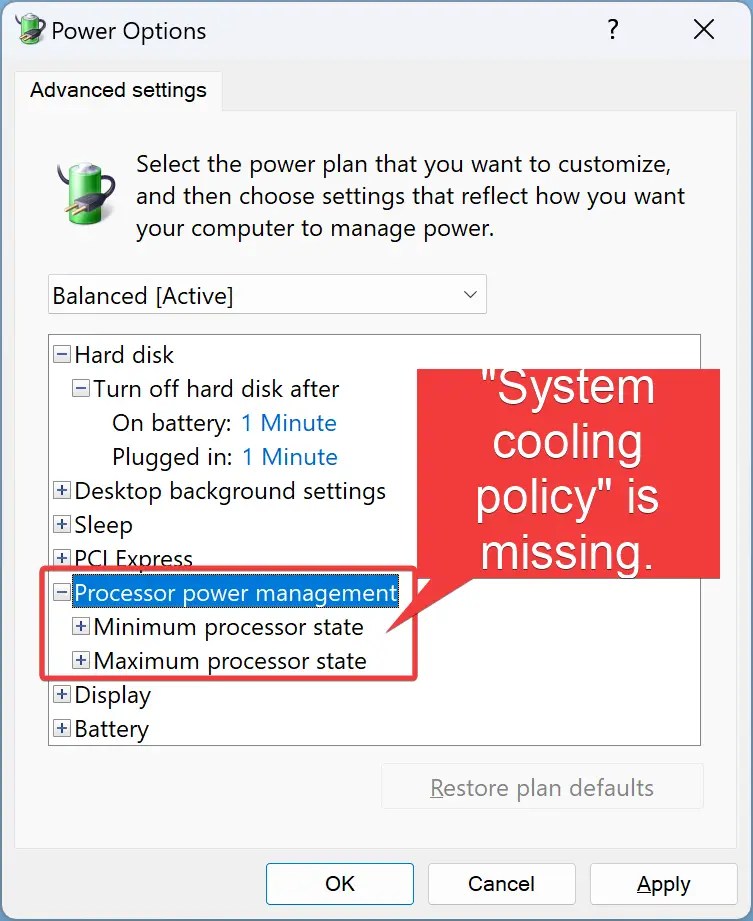753x921 pixels.
Task: Confirm changes with the OK button
Action: tap(339, 884)
